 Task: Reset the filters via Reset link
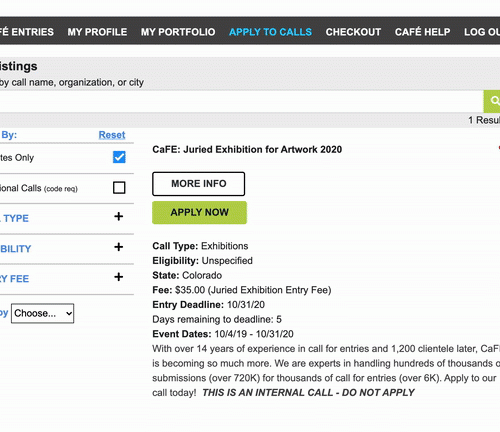(112, 135)
